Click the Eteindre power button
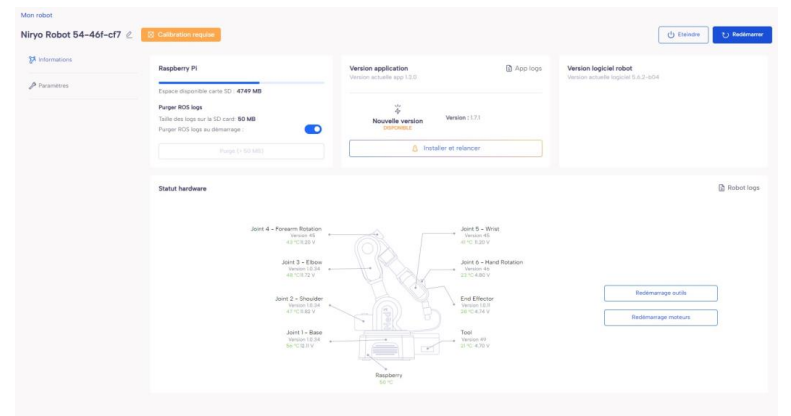 pyautogui.click(x=683, y=35)
